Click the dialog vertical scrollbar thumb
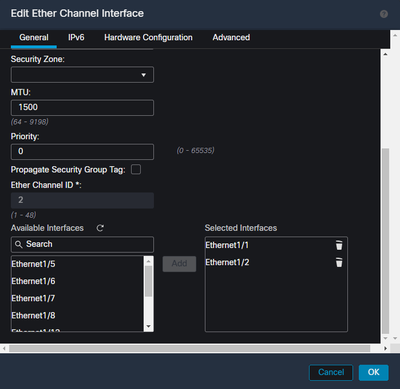Image resolution: width=400 pixels, height=389 pixels. 385,241
